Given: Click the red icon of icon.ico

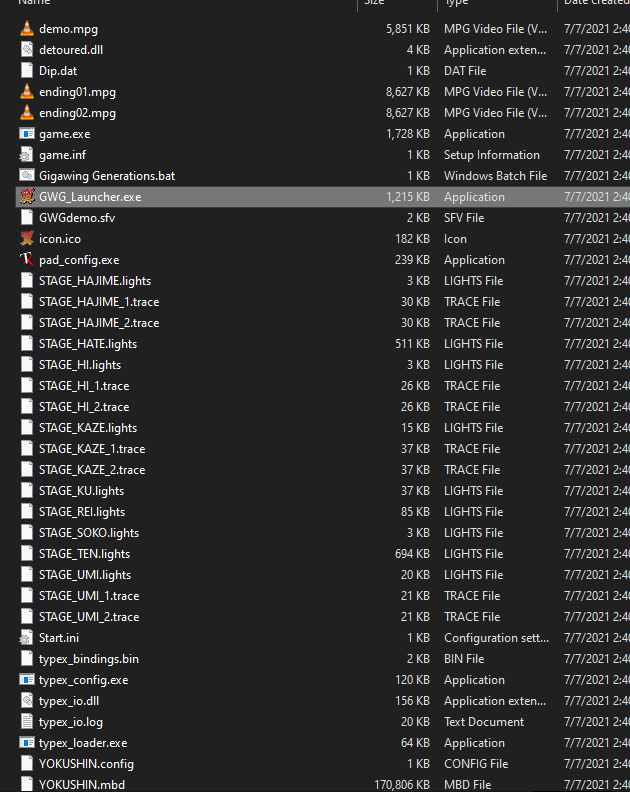Looking at the screenshot, I should coord(27,238).
